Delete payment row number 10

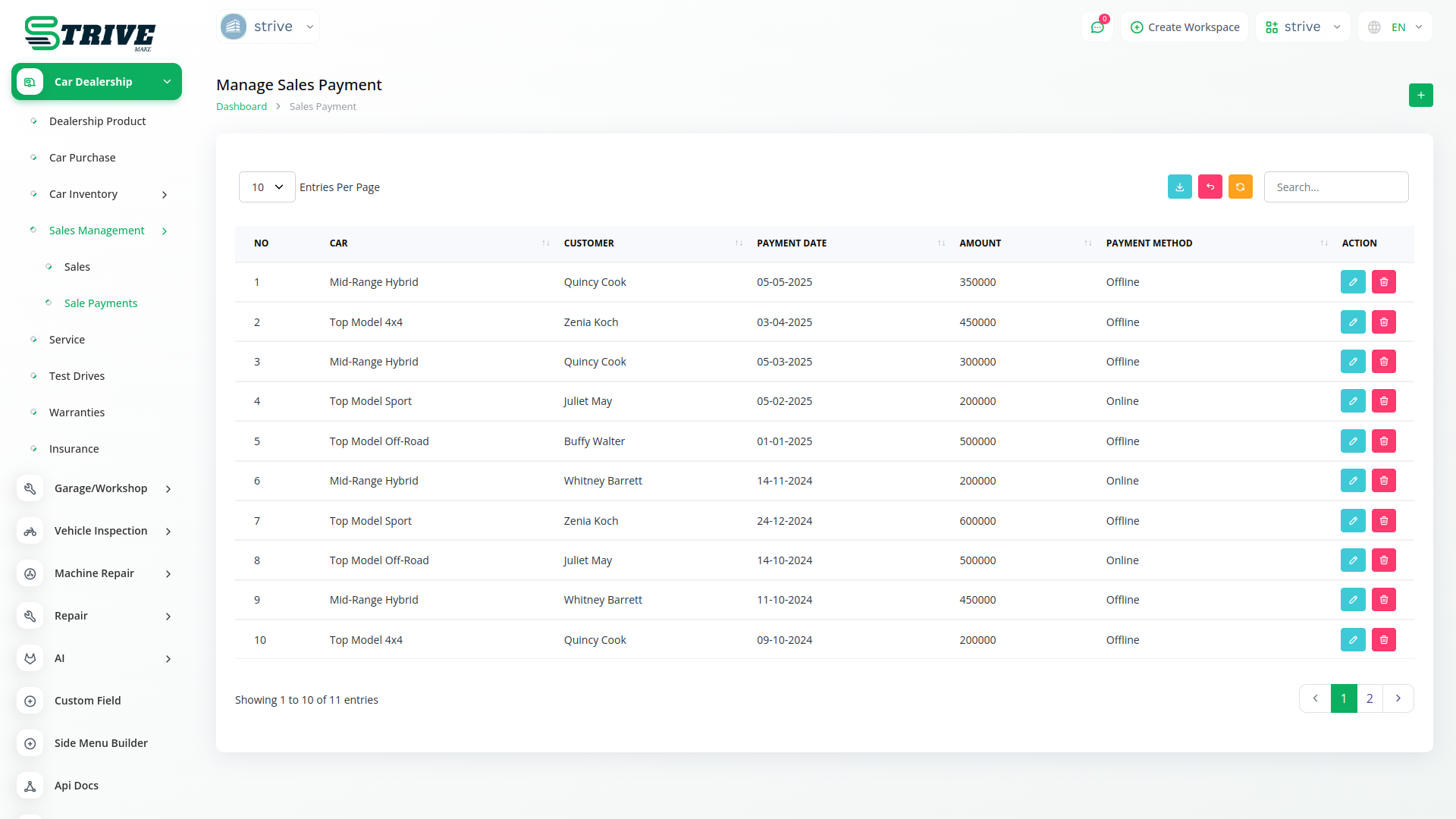coord(1383,640)
